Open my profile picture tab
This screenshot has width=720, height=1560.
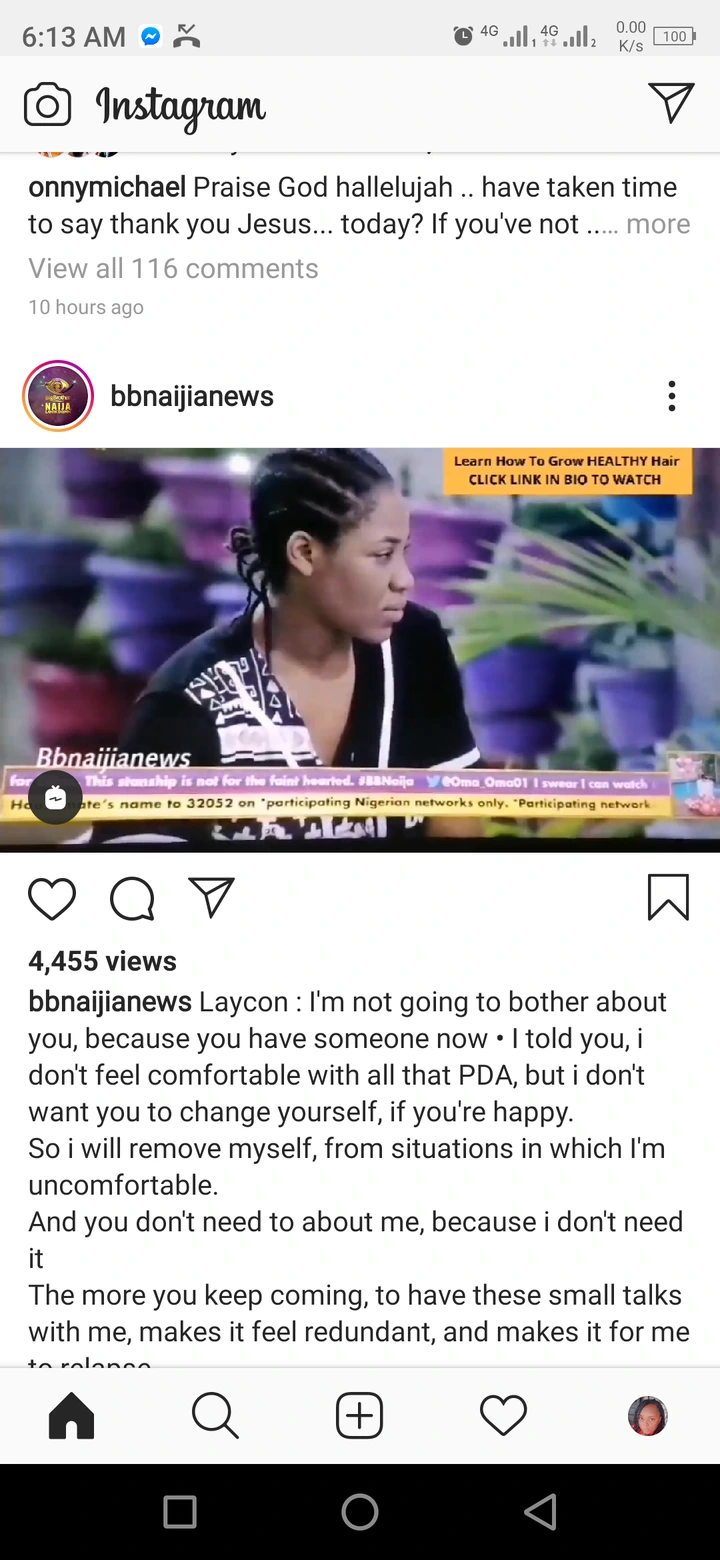tap(648, 1416)
